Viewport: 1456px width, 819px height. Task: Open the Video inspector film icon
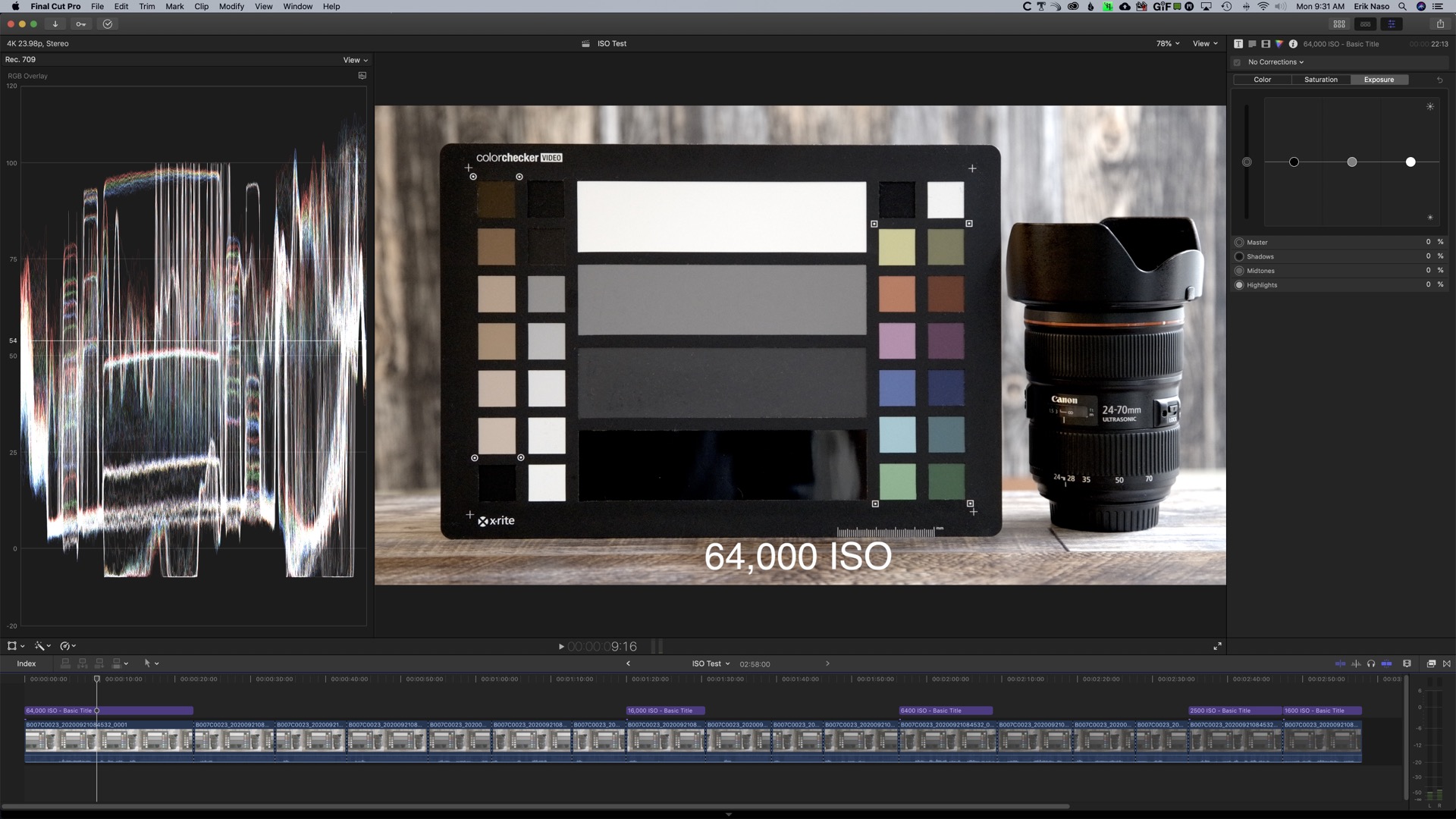1266,44
